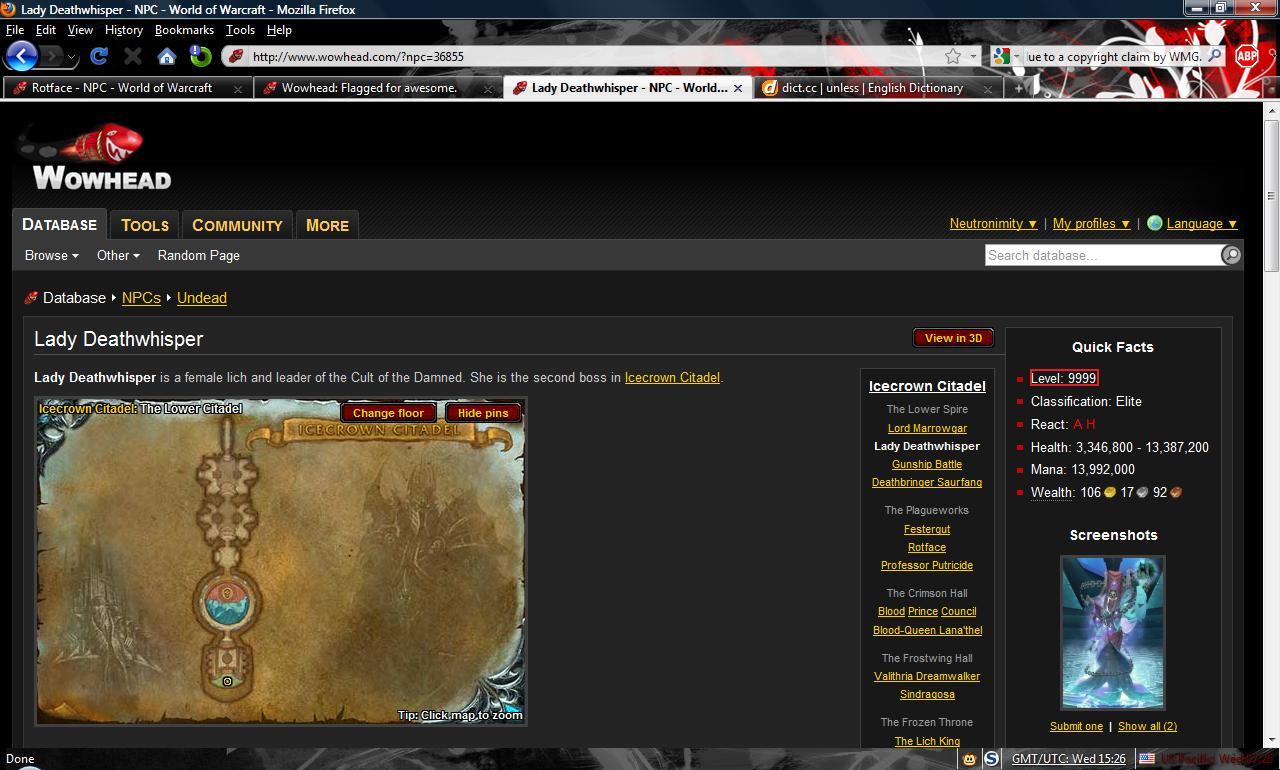Viewport: 1280px width, 770px height.
Task: Open the Neutronimity user dropdown
Action: [993, 223]
